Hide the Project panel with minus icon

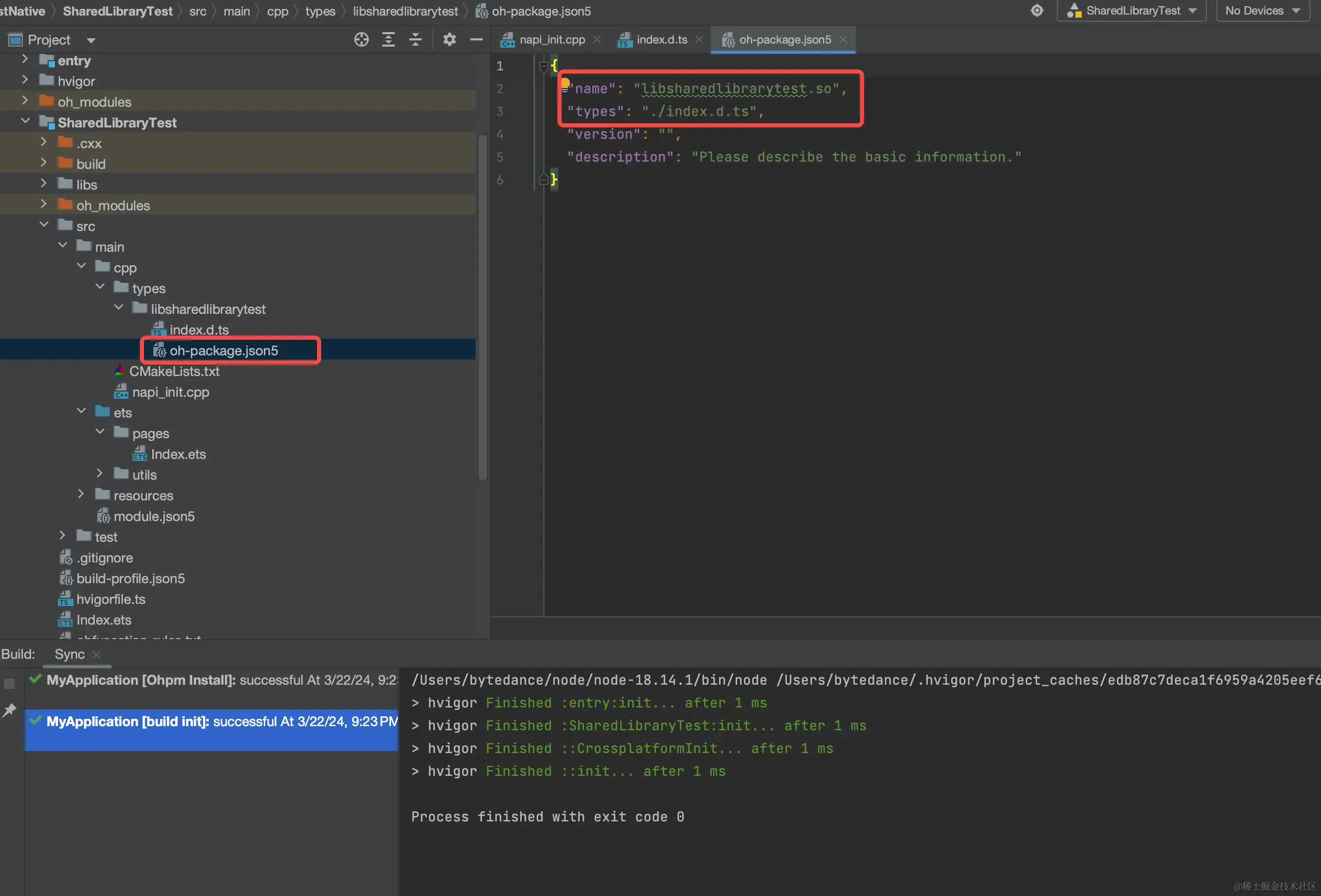point(476,39)
